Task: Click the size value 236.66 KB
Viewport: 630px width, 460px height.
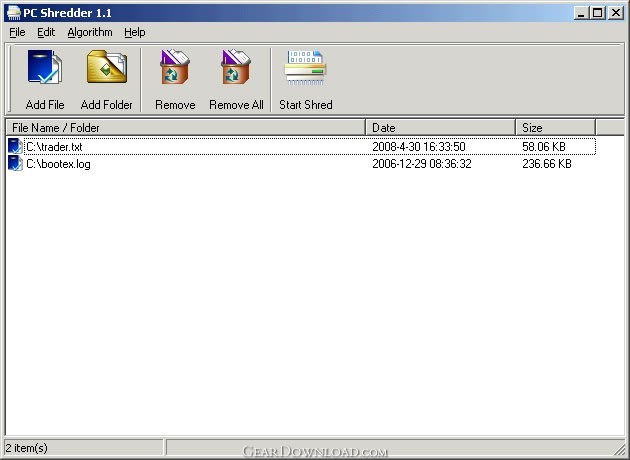Action: [x=546, y=164]
